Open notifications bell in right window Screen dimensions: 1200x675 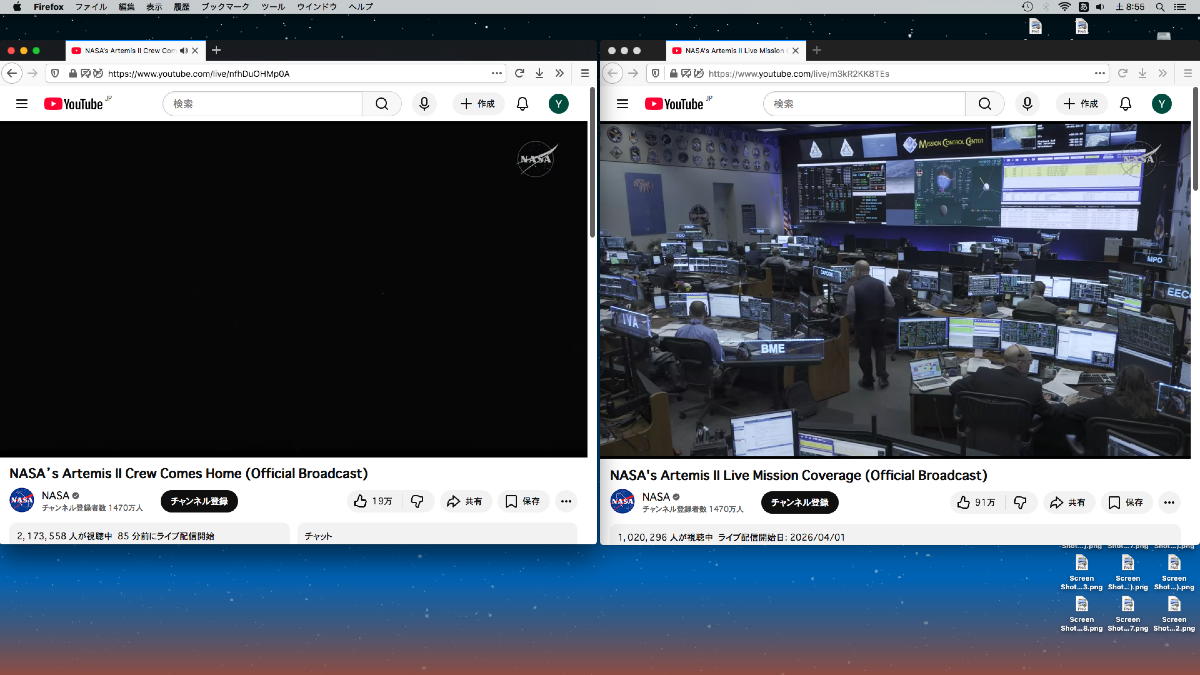(1125, 104)
